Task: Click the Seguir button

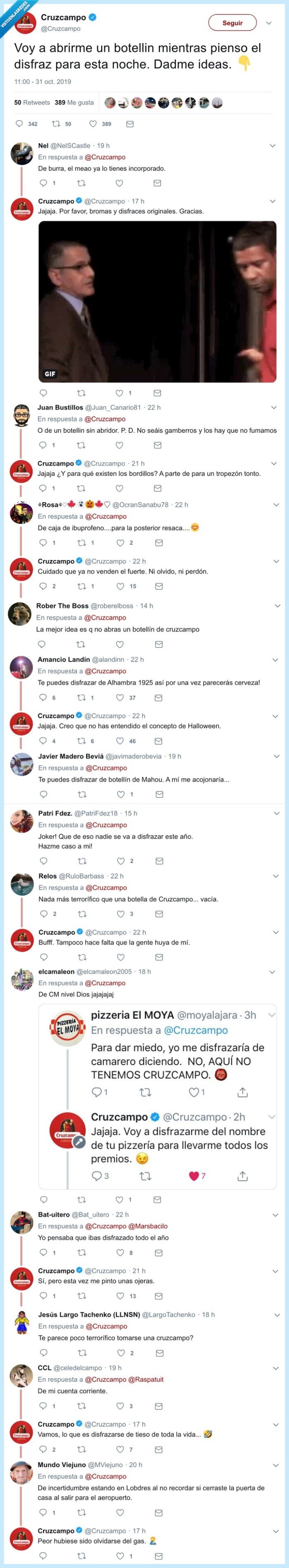Action: pos(232,23)
